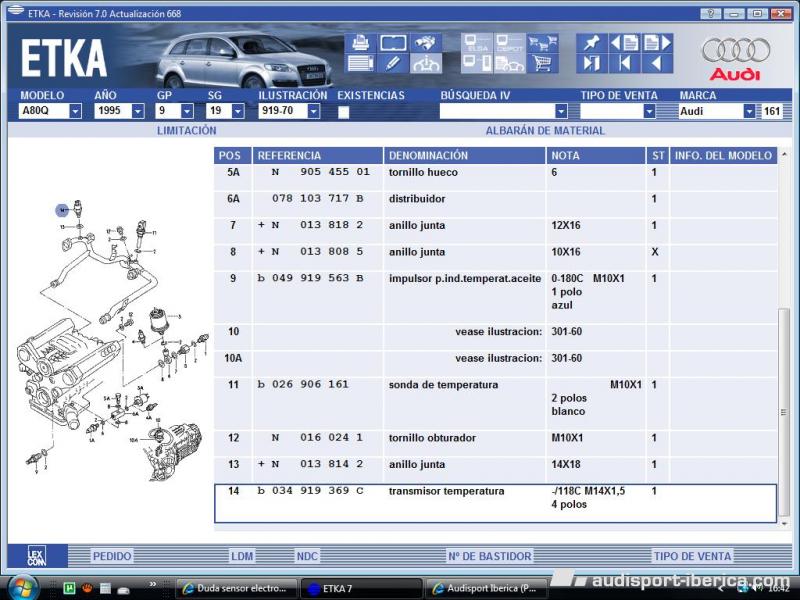Open the MARCA dropdown

coord(749,111)
